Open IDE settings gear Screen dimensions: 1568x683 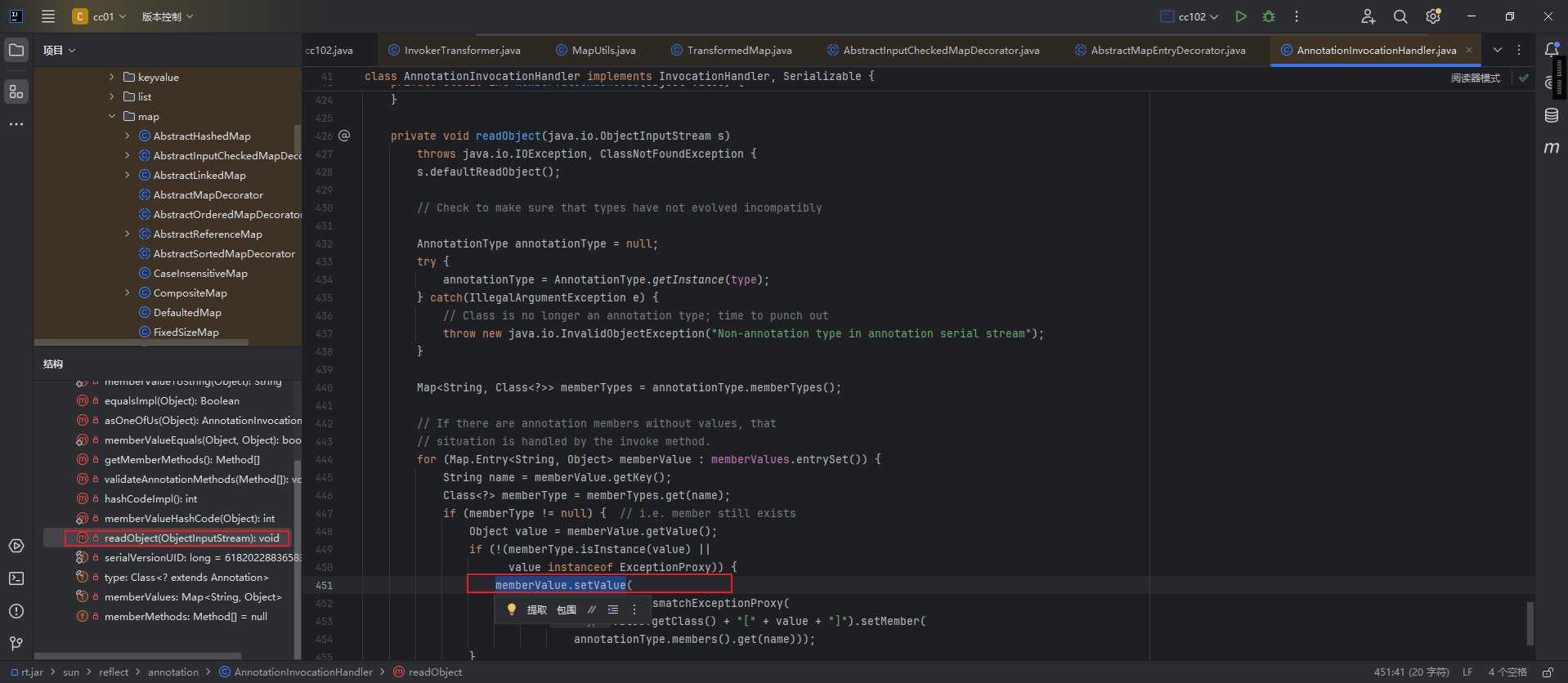[1433, 16]
